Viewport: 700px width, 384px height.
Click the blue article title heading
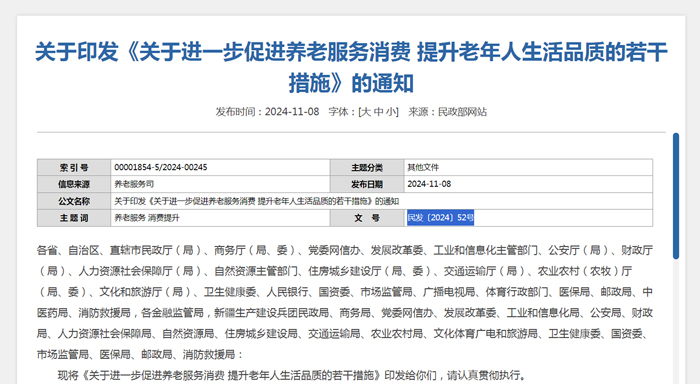tap(351, 67)
